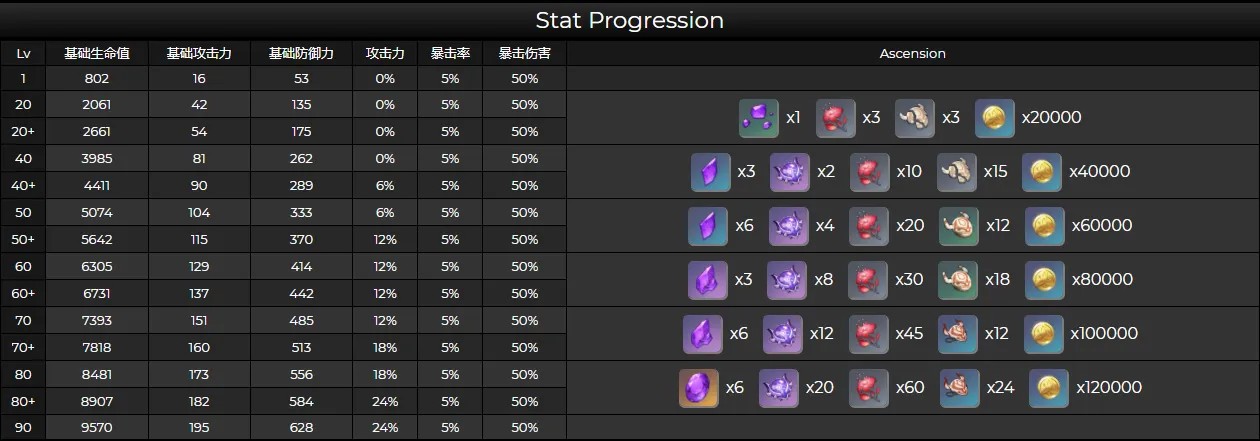Open the purple boss material icon marked x4
This screenshot has height=441, width=1260.
click(788, 226)
